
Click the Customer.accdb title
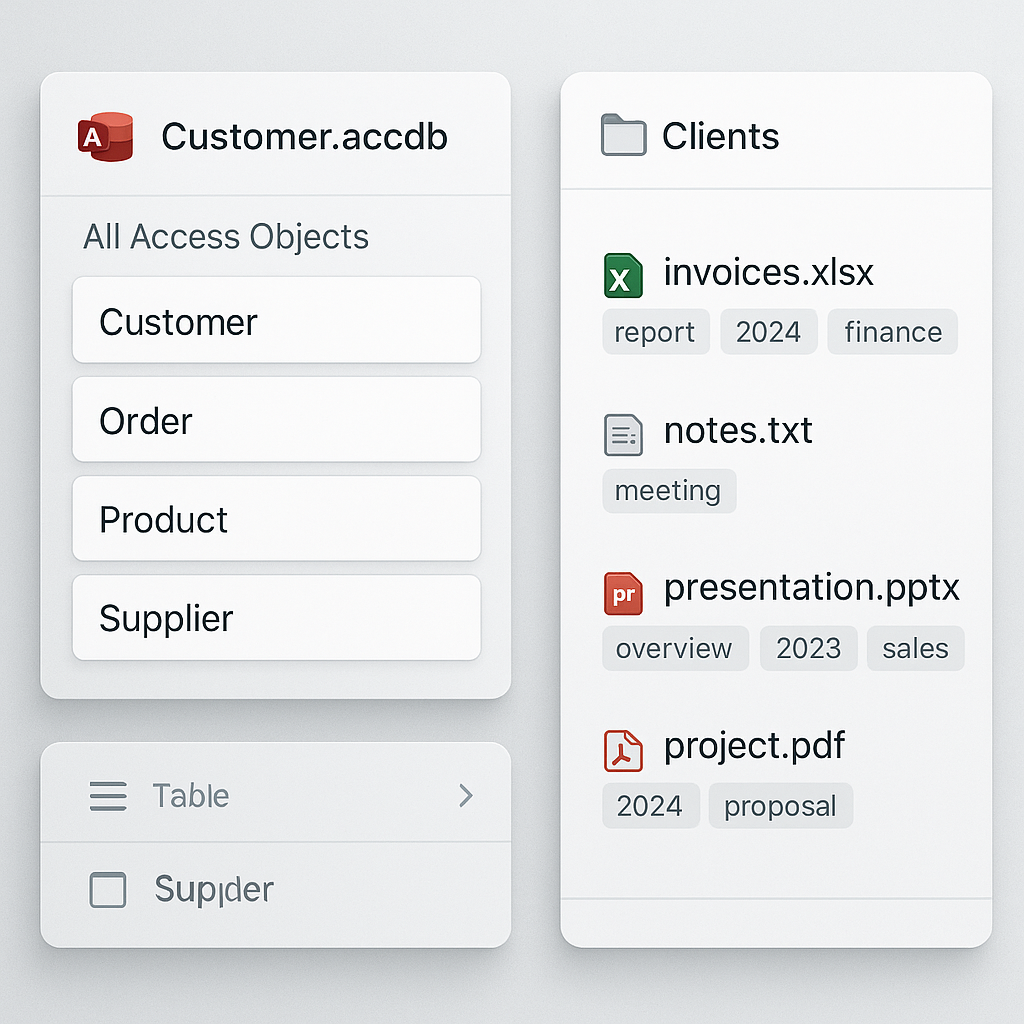point(304,136)
